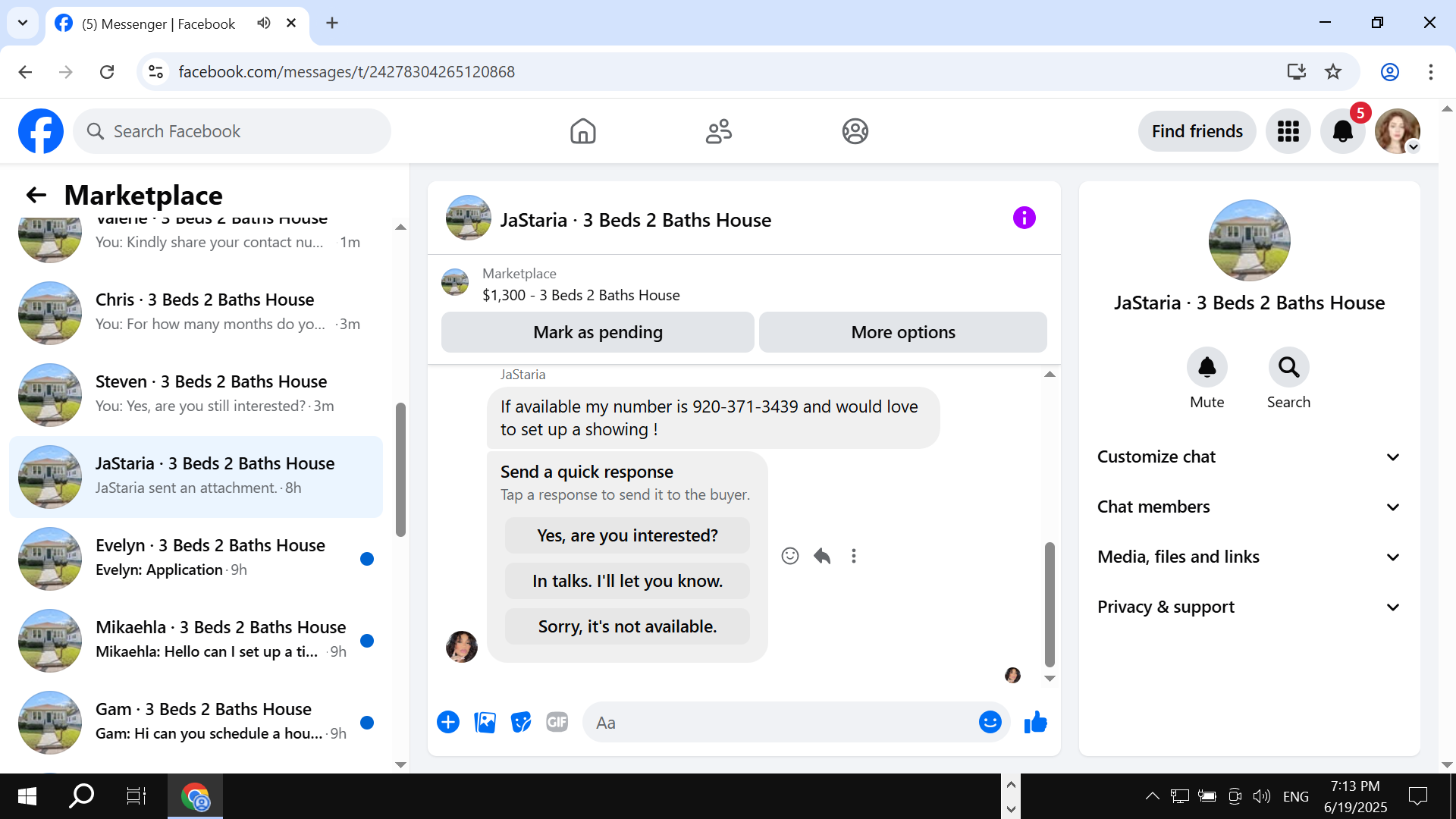Open the Home feed icon
Viewport: 1456px width, 819px height.
pyautogui.click(x=583, y=131)
